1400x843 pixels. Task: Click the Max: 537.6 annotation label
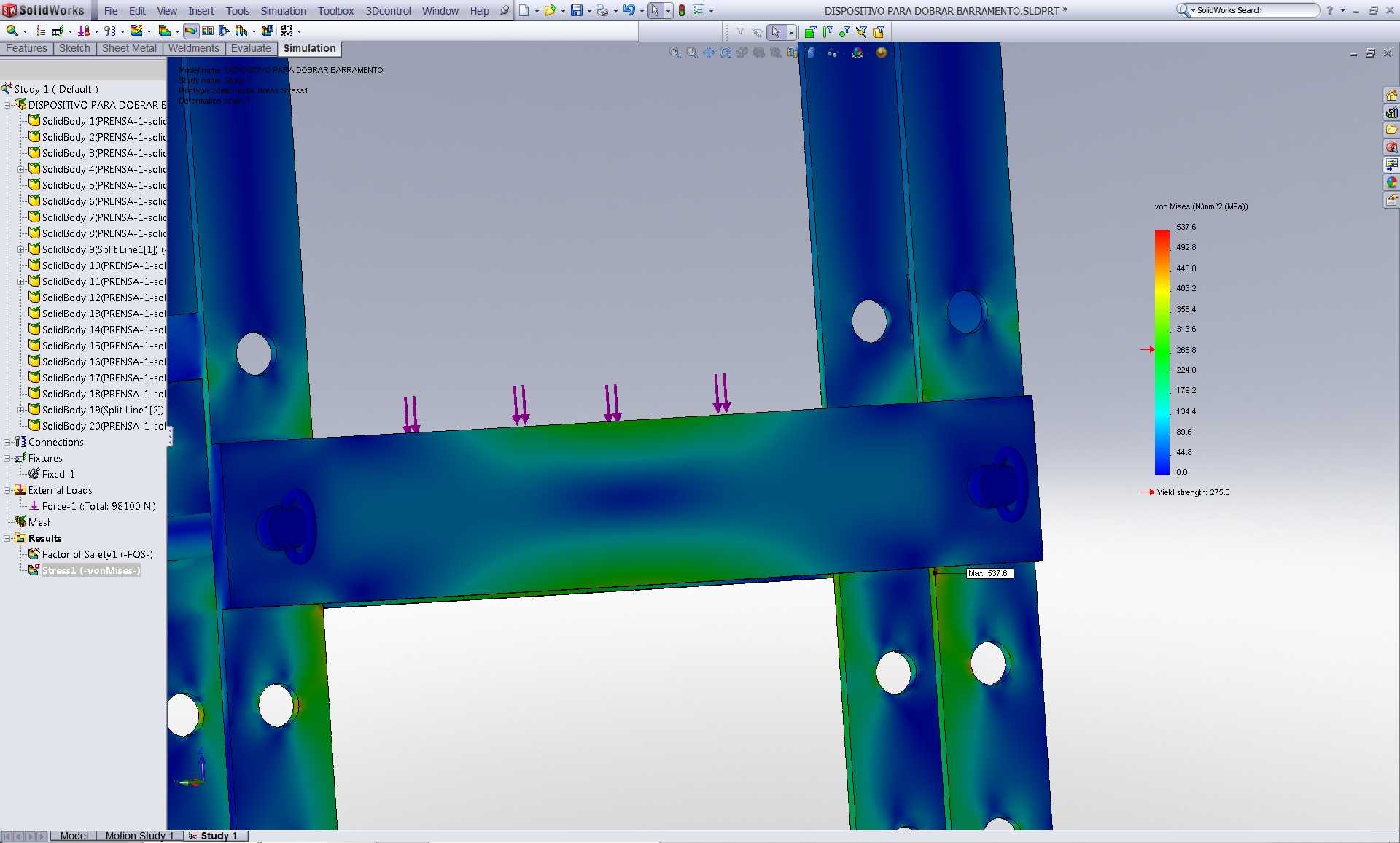(989, 573)
